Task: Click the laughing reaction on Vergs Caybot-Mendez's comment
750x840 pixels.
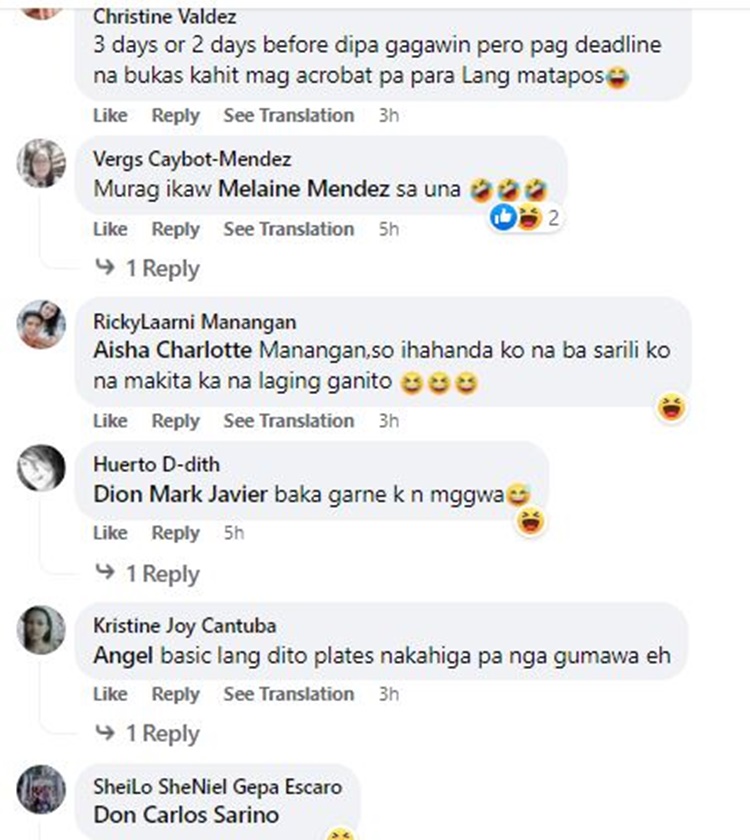Action: (x=530, y=217)
